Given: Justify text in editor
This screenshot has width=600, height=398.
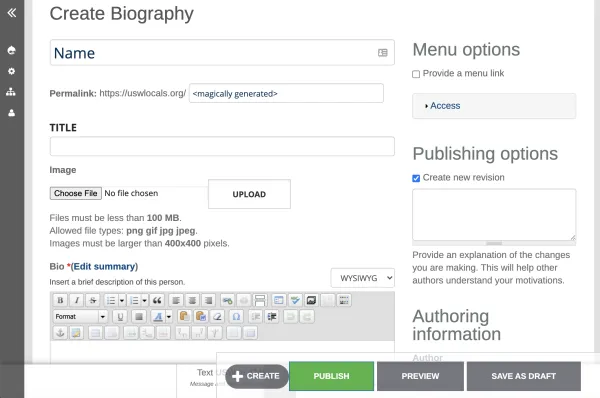Looking at the screenshot, I should 139,316.
